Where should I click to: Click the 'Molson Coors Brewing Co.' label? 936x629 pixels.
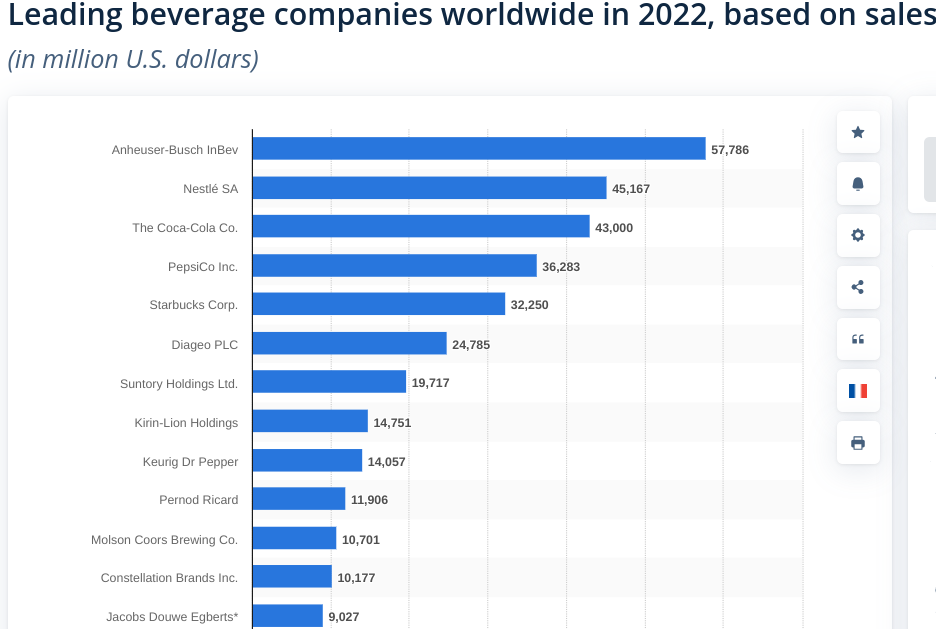164,539
